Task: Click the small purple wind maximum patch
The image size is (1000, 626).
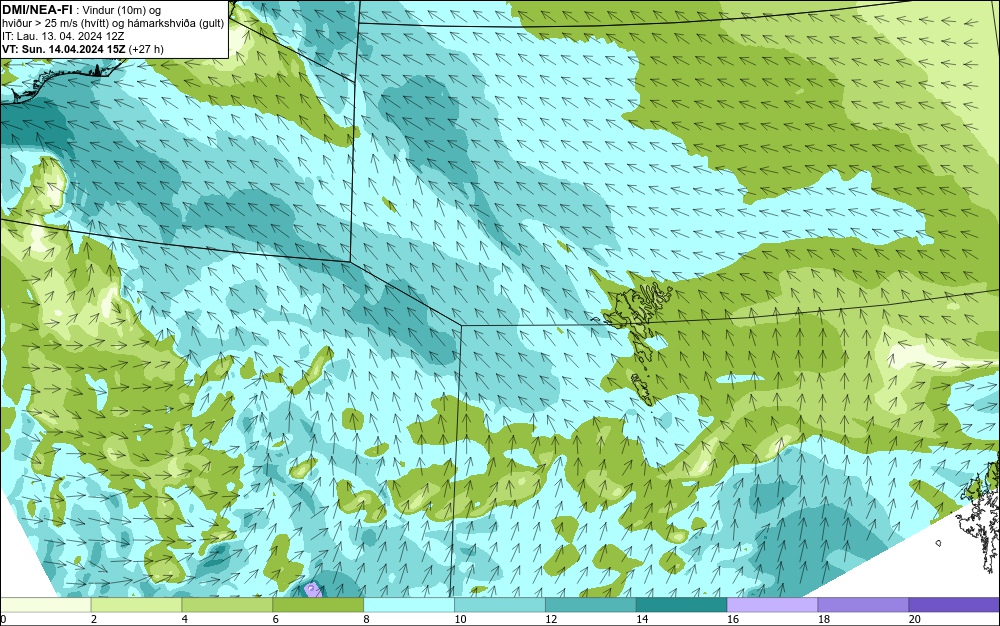Action: point(312,590)
